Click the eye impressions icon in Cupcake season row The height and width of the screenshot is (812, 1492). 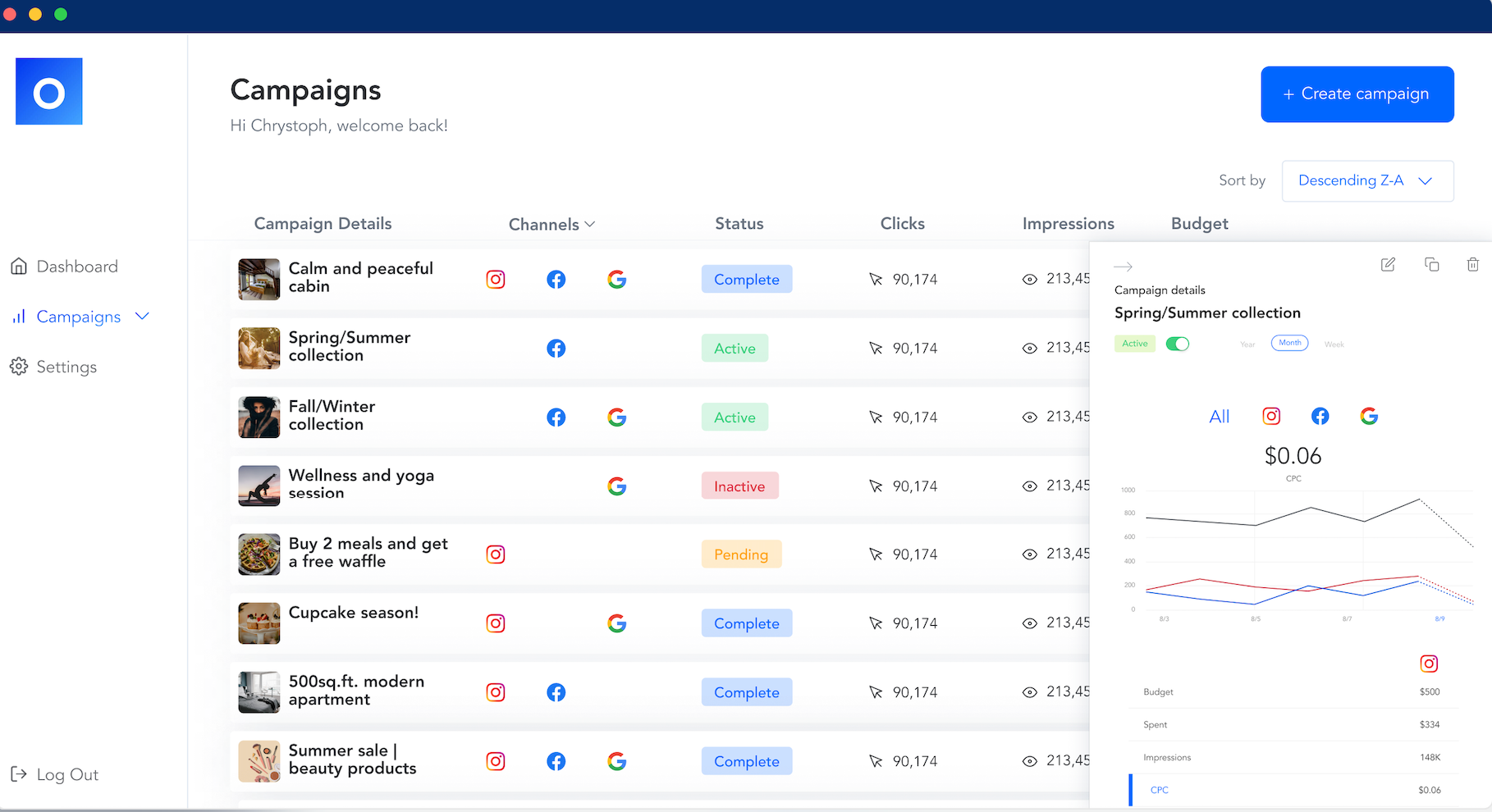[x=1030, y=623]
